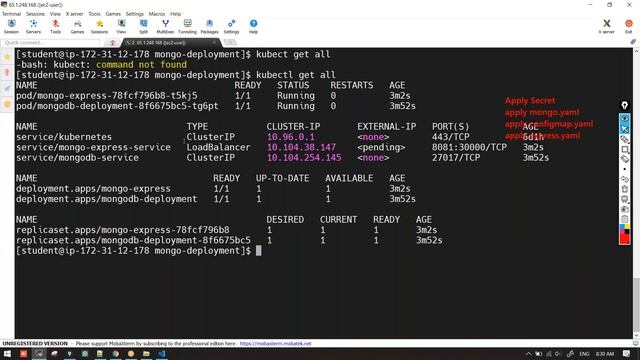Image resolution: width=640 pixels, height=360 pixels.
Task: Activate the MultiExec toolbar icon
Action: pos(165,27)
